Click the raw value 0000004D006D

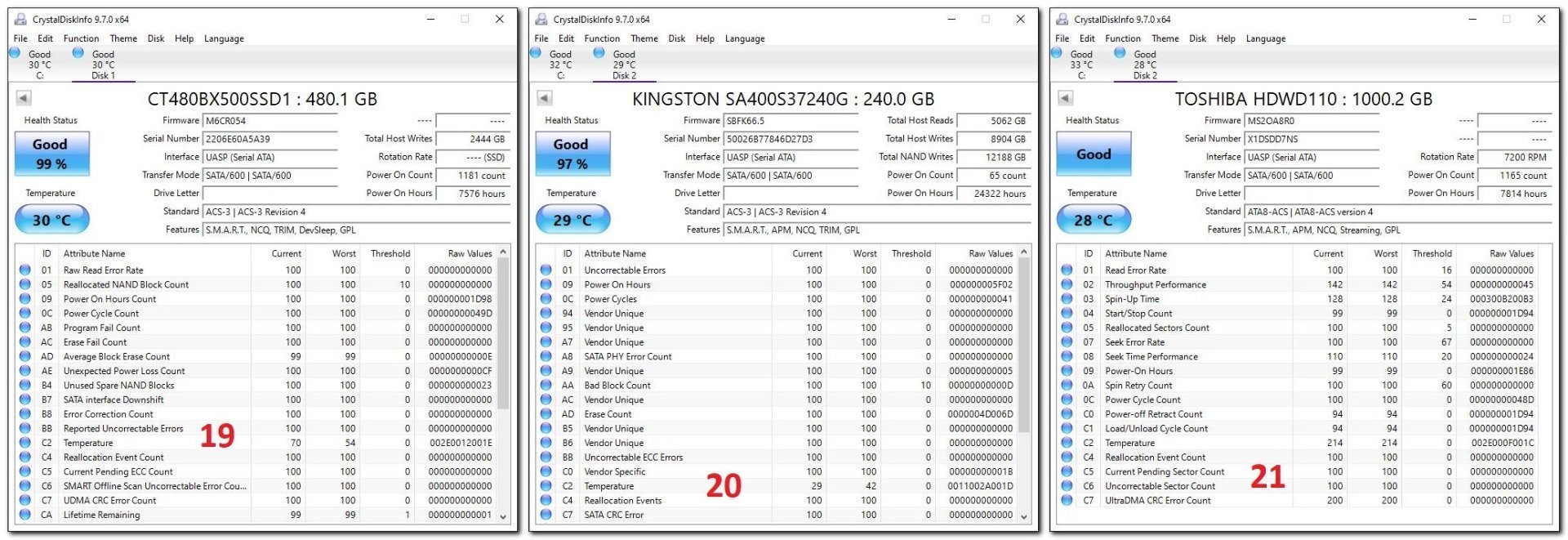point(981,414)
